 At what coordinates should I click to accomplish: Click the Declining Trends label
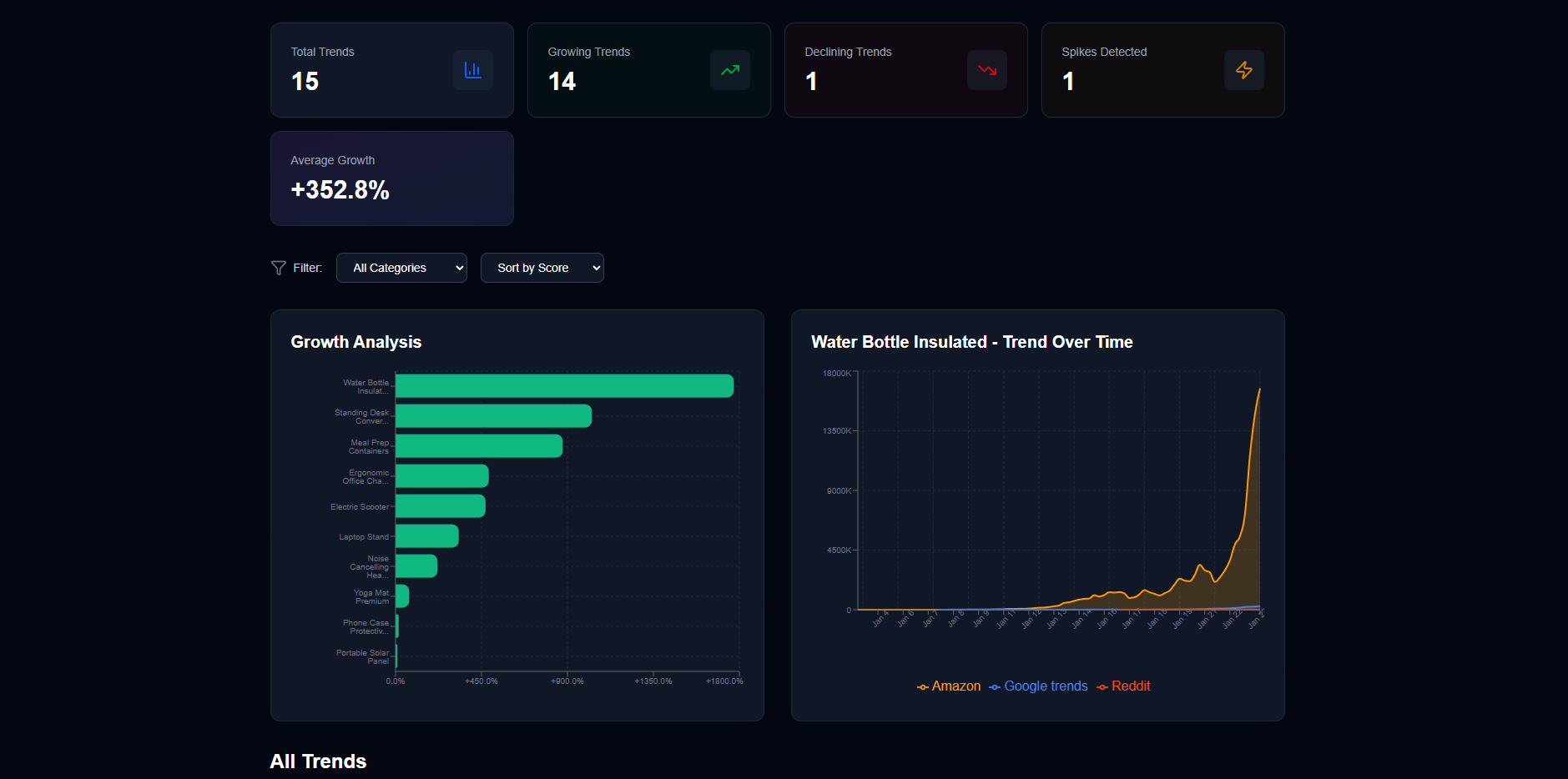(848, 52)
